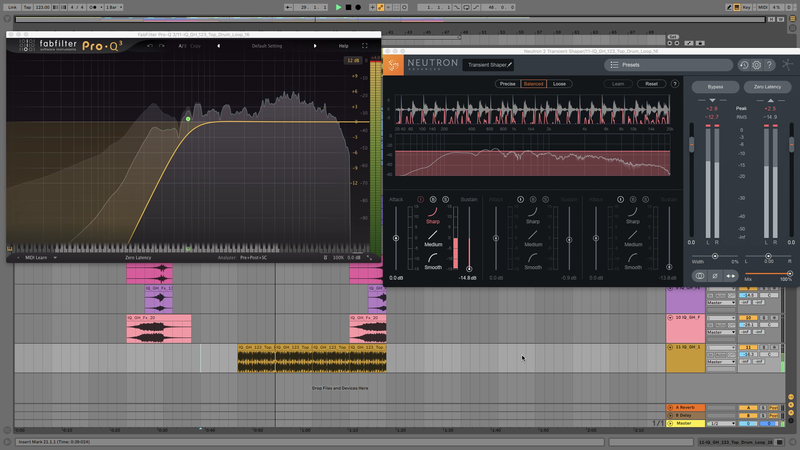The height and width of the screenshot is (450, 800).
Task: Redo in FabFilter Pro-Q 3
Action: tap(162, 46)
